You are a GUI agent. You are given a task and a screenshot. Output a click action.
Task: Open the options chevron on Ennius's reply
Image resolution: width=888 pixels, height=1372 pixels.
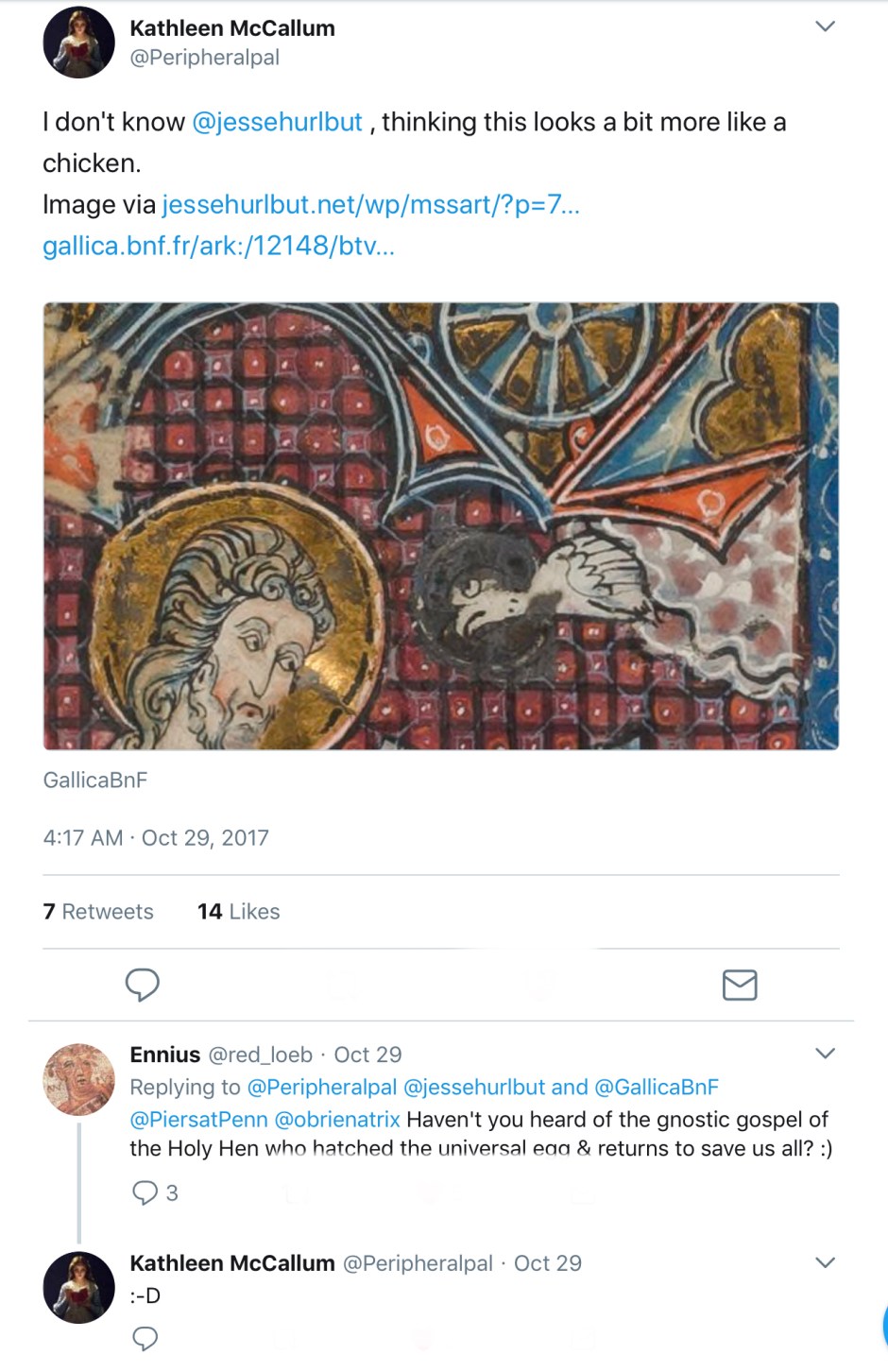[825, 1054]
